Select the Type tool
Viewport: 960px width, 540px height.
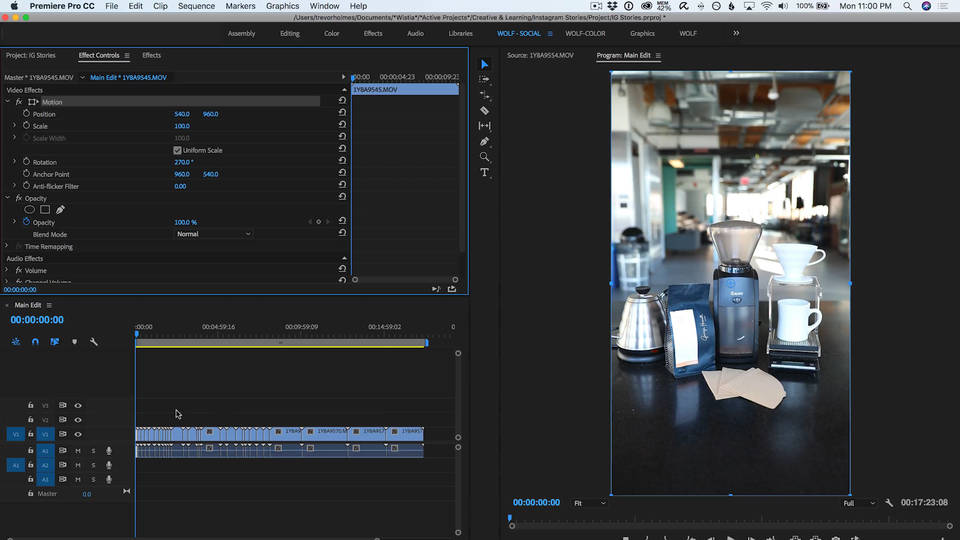click(x=484, y=173)
